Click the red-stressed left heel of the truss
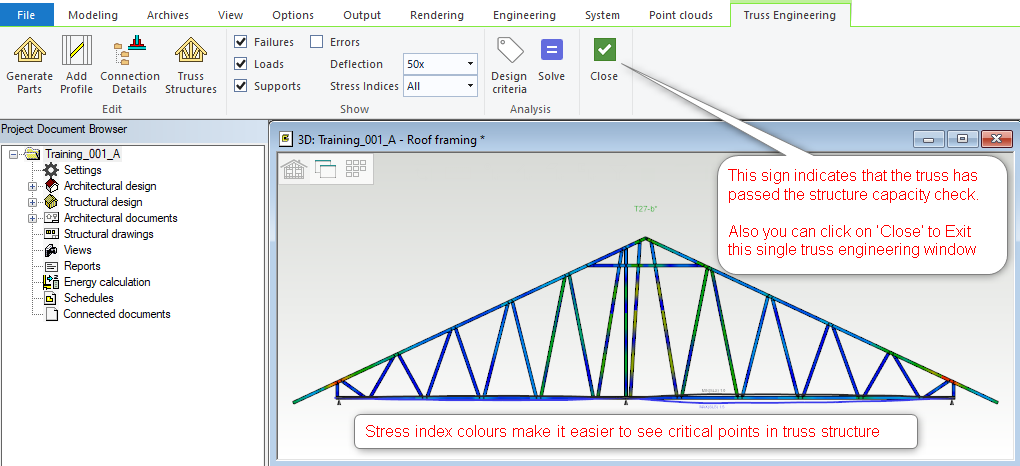The width and height of the screenshot is (1020, 466). click(342, 383)
